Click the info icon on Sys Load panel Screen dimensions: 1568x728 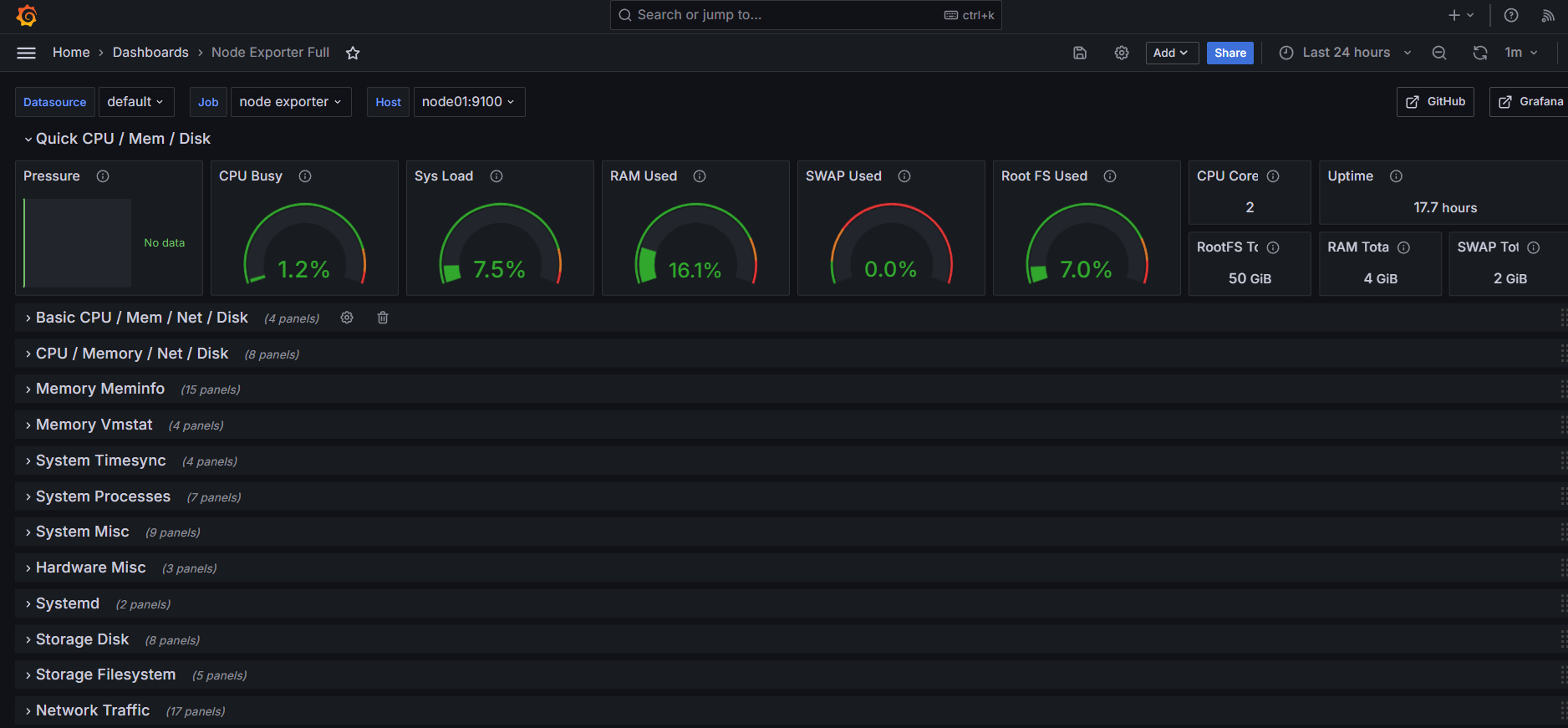point(496,176)
